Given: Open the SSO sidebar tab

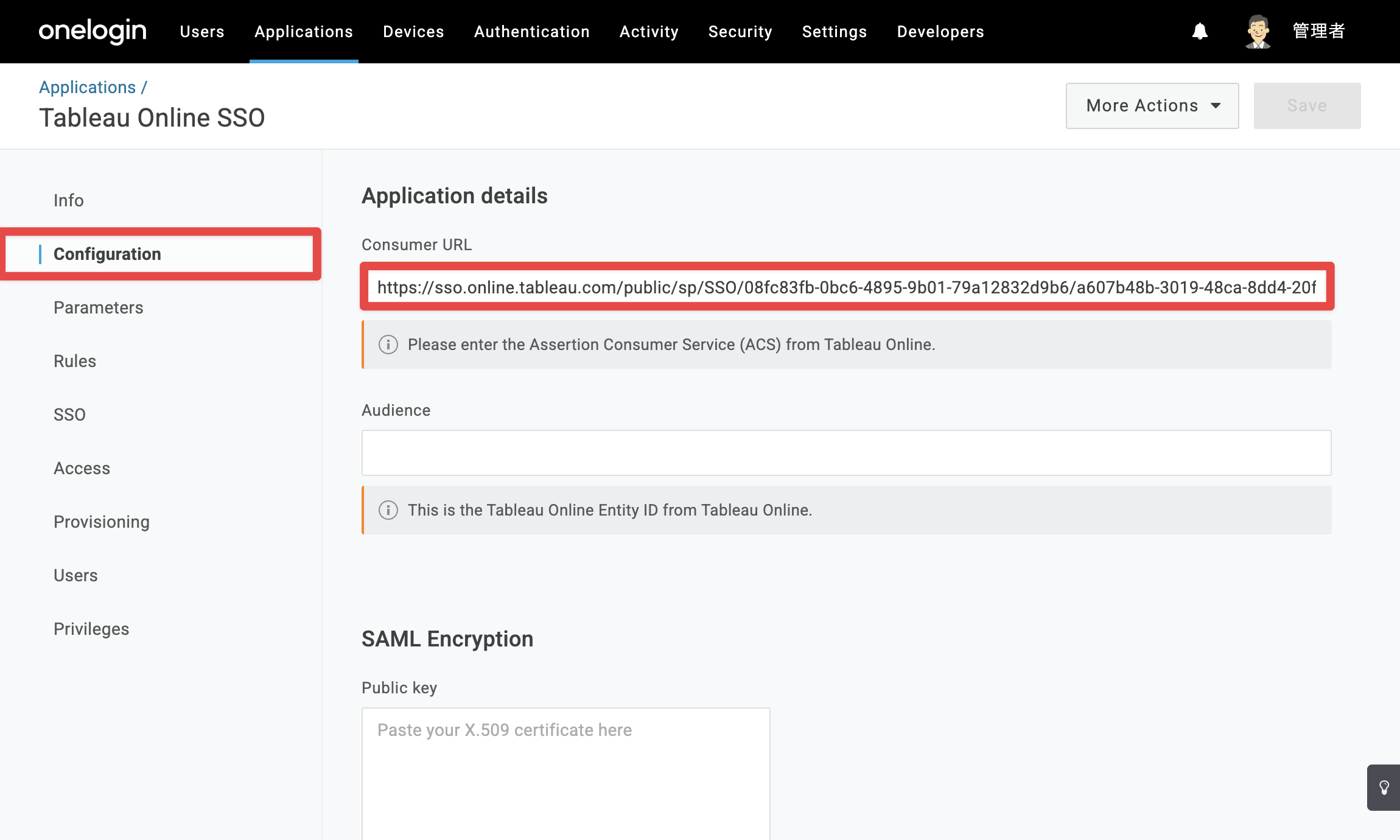Looking at the screenshot, I should tap(69, 415).
